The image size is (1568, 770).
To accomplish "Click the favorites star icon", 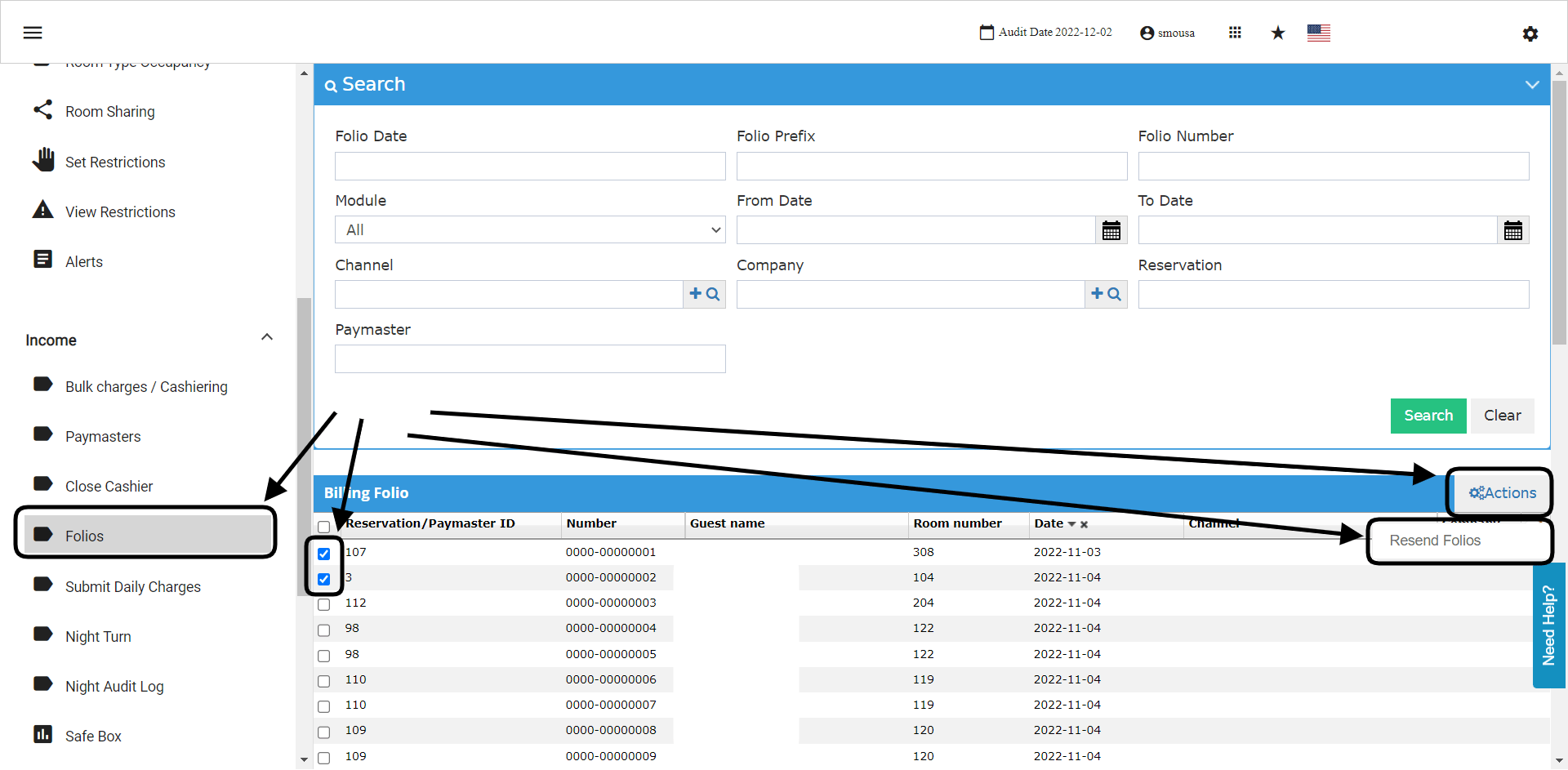I will point(1278,33).
